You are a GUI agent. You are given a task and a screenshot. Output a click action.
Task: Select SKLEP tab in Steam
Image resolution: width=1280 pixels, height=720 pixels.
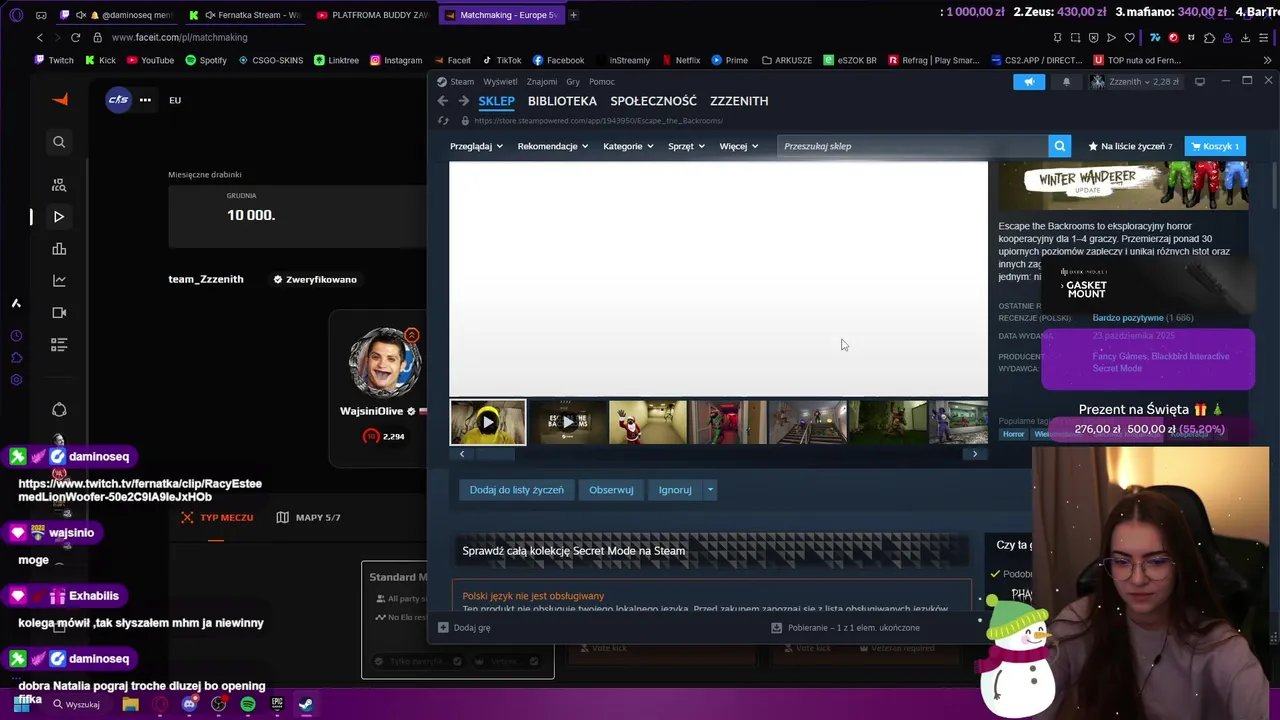coord(496,101)
